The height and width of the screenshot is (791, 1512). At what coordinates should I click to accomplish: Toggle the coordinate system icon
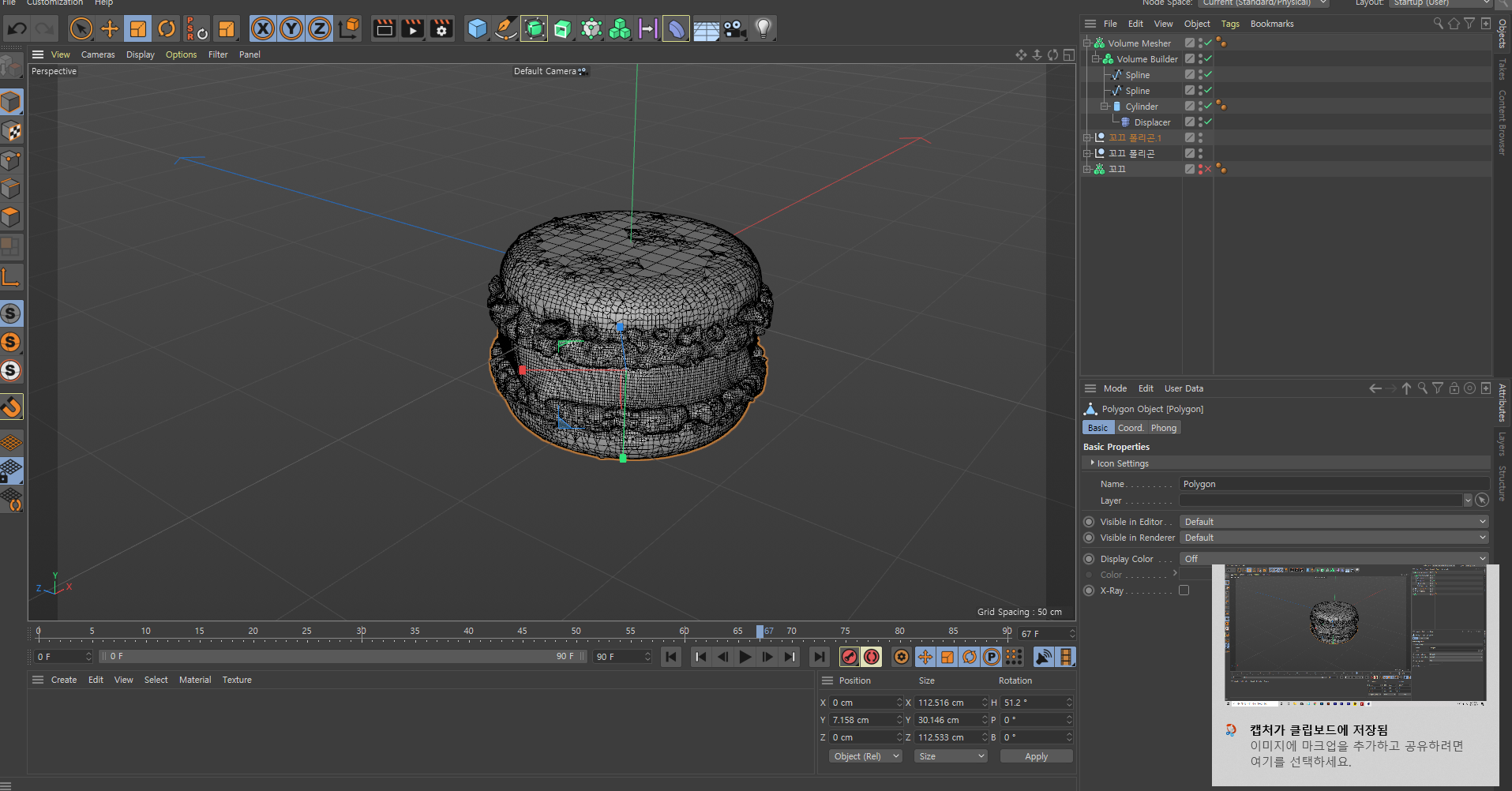tap(348, 29)
